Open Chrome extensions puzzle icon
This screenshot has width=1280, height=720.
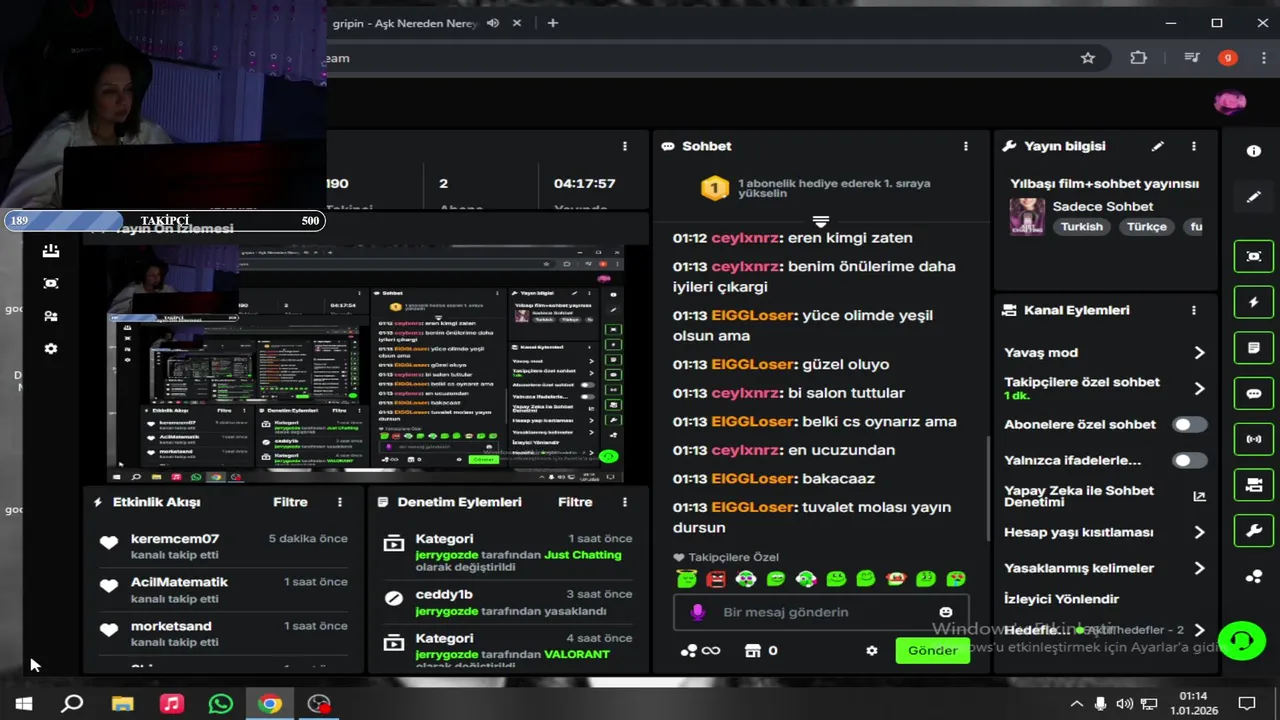tap(1138, 58)
